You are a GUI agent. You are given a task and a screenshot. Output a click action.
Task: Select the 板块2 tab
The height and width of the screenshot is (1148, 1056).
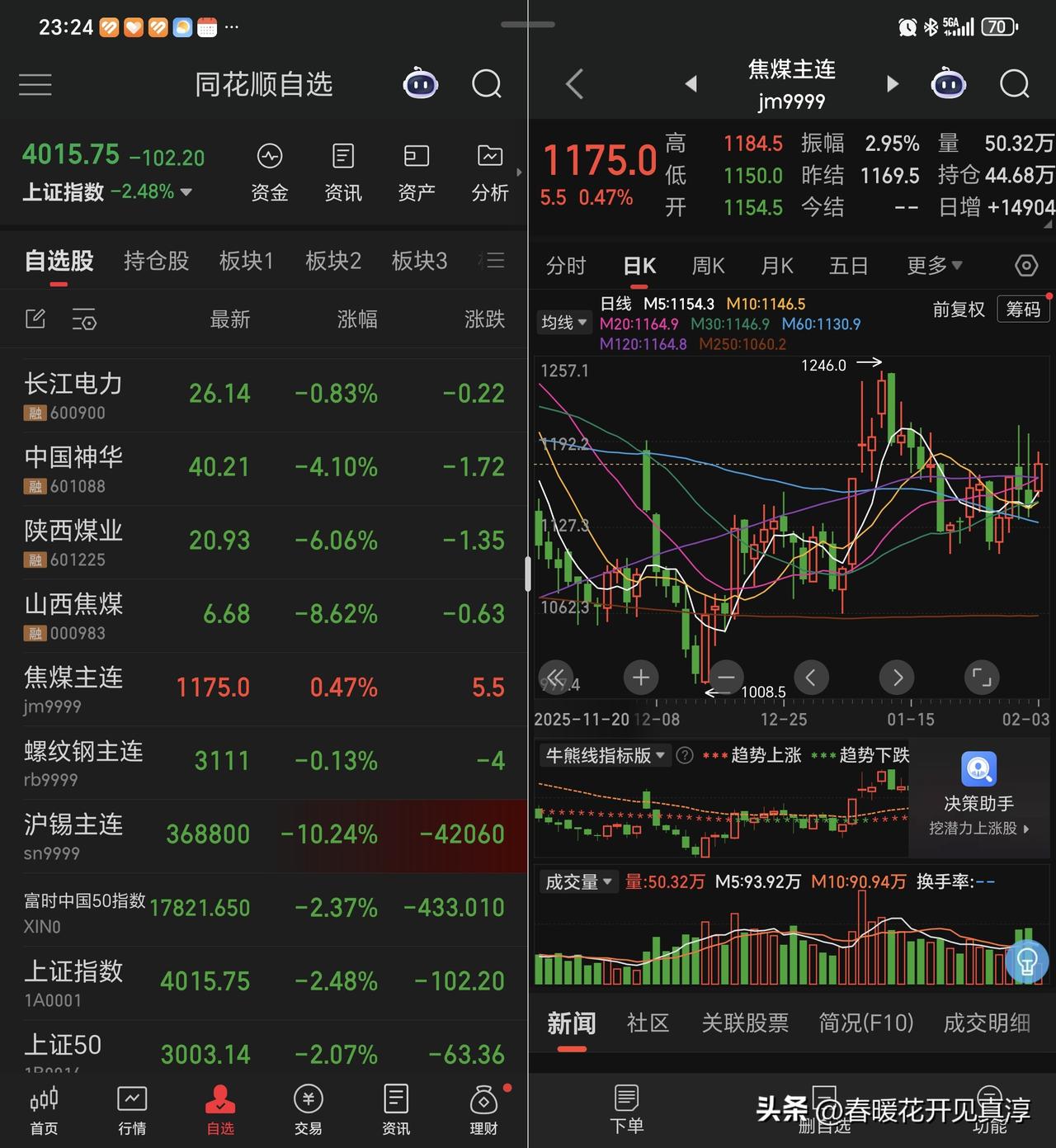[333, 261]
